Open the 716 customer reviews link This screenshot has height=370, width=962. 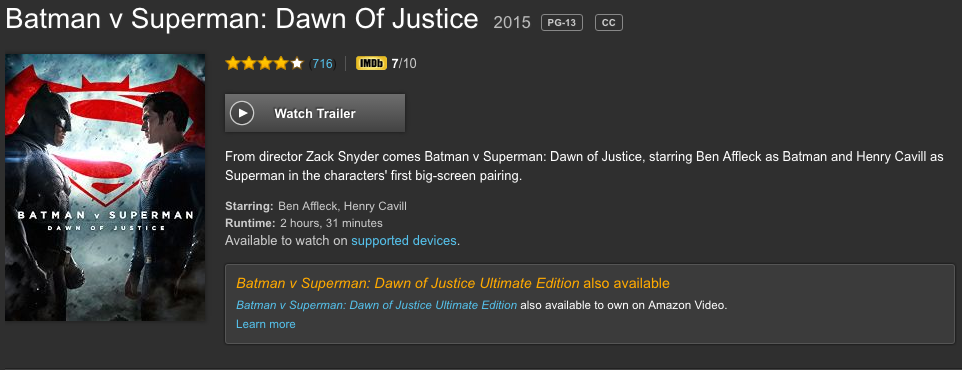(322, 64)
